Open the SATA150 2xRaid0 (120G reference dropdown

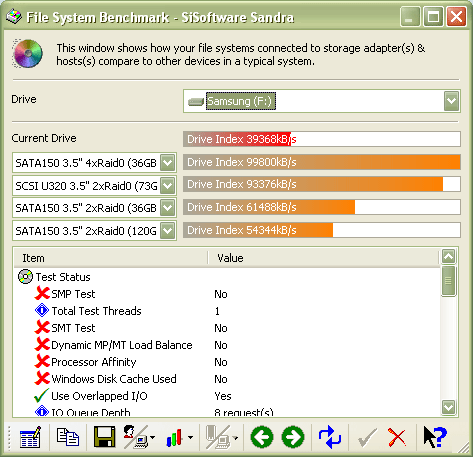click(x=168, y=231)
